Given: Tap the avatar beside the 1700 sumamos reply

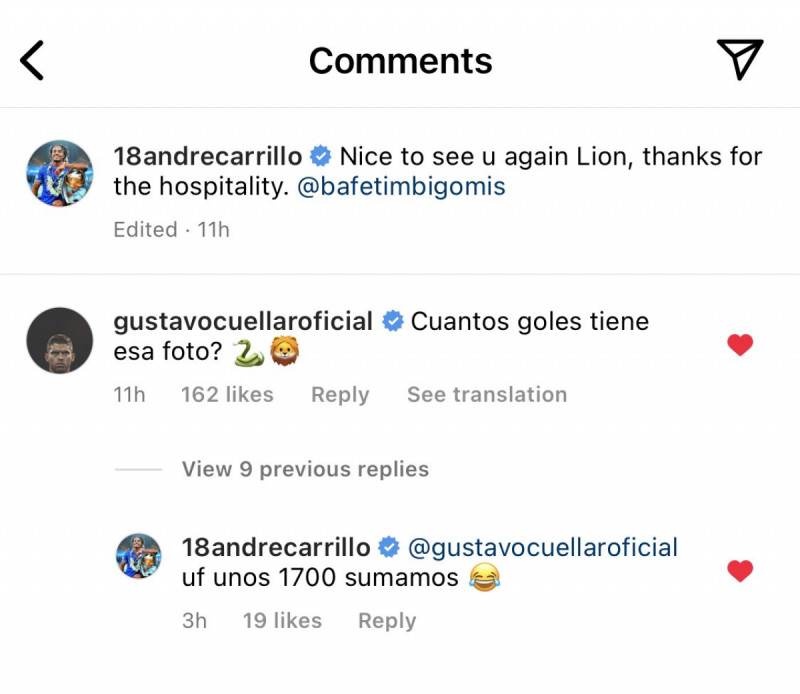Looking at the screenshot, I should [x=138, y=556].
